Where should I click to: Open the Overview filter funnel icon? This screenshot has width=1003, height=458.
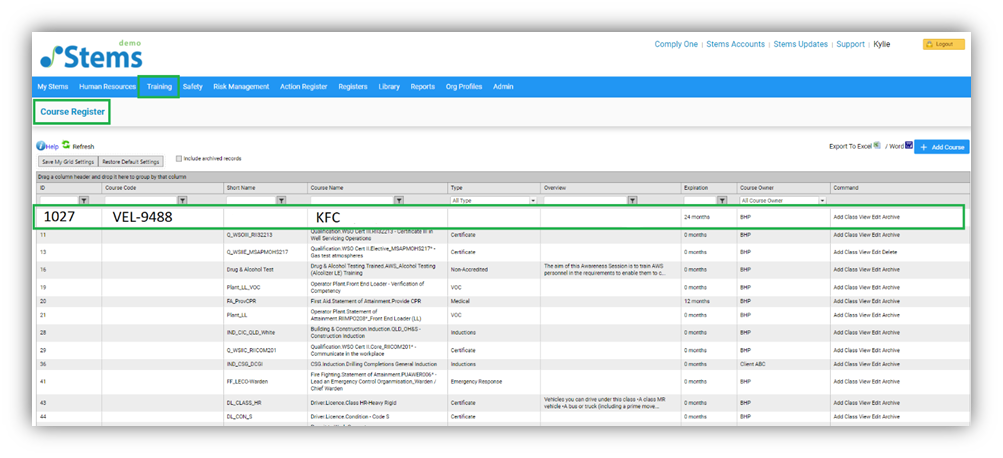pos(632,200)
